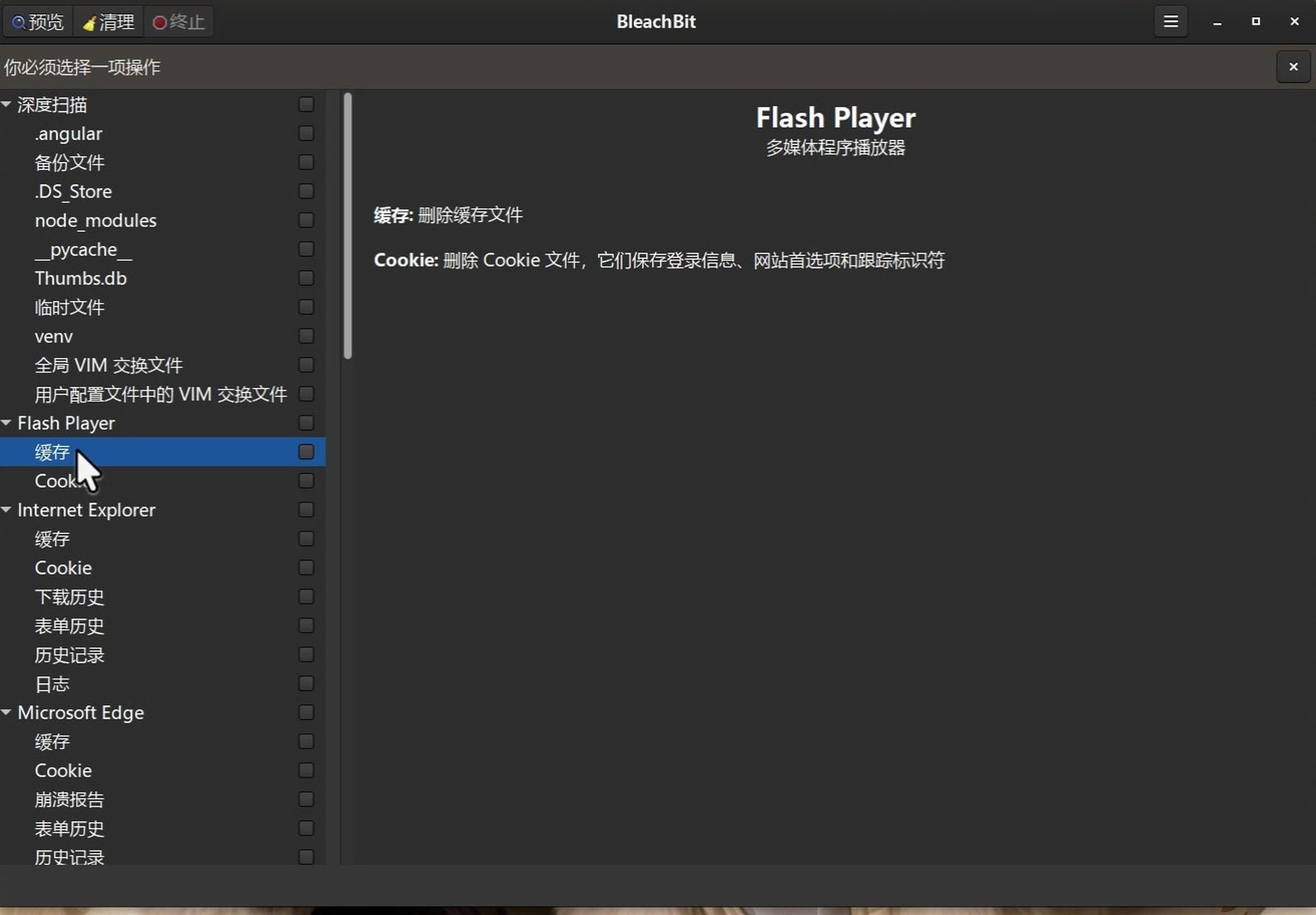This screenshot has width=1316, height=915.
Task: Click the Flash Player heading in details pane
Action: tap(836, 118)
